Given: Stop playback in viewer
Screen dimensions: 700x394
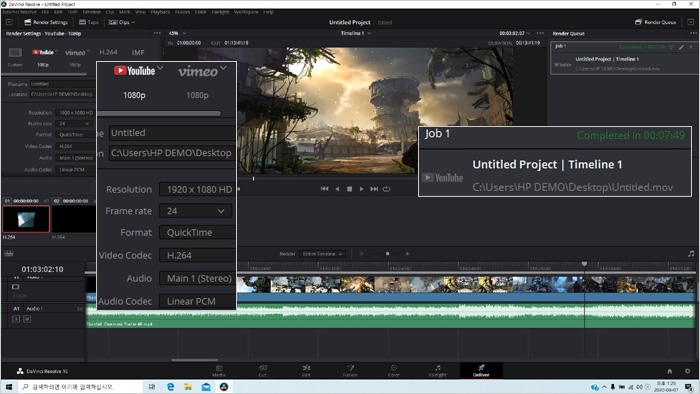Looking at the screenshot, I should (x=350, y=189).
